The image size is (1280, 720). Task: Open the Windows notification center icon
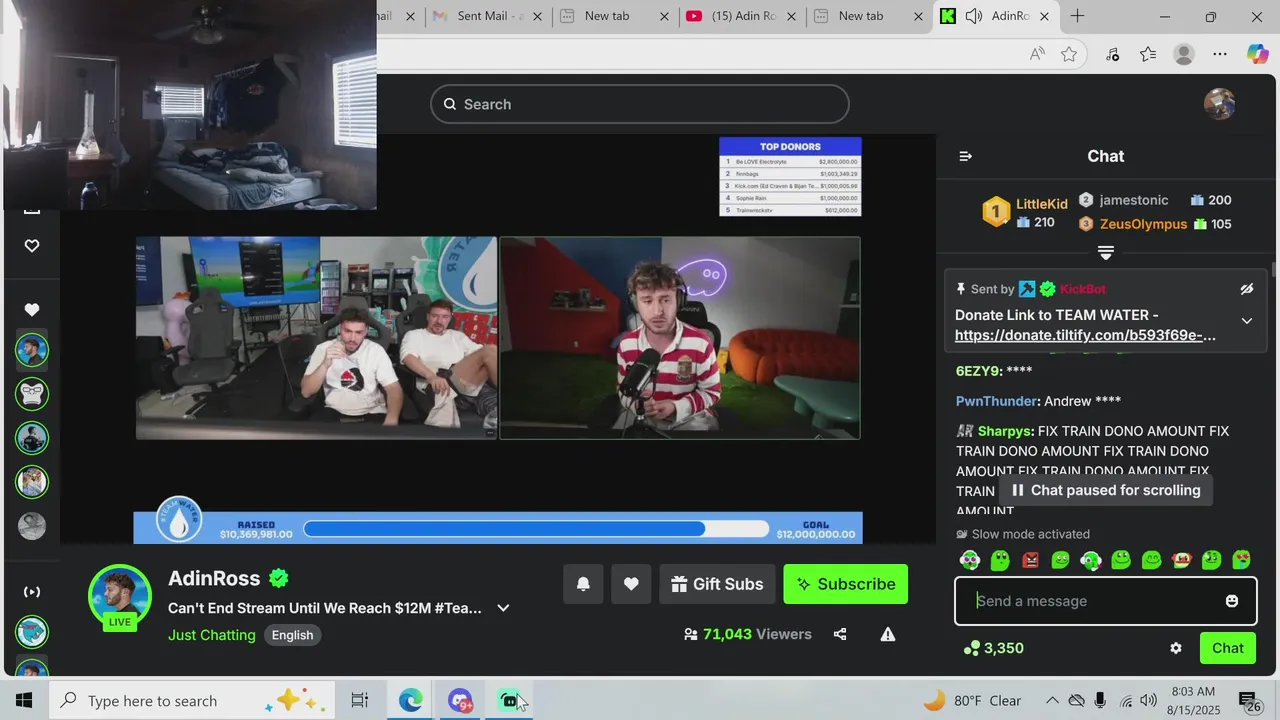coord(1249,702)
